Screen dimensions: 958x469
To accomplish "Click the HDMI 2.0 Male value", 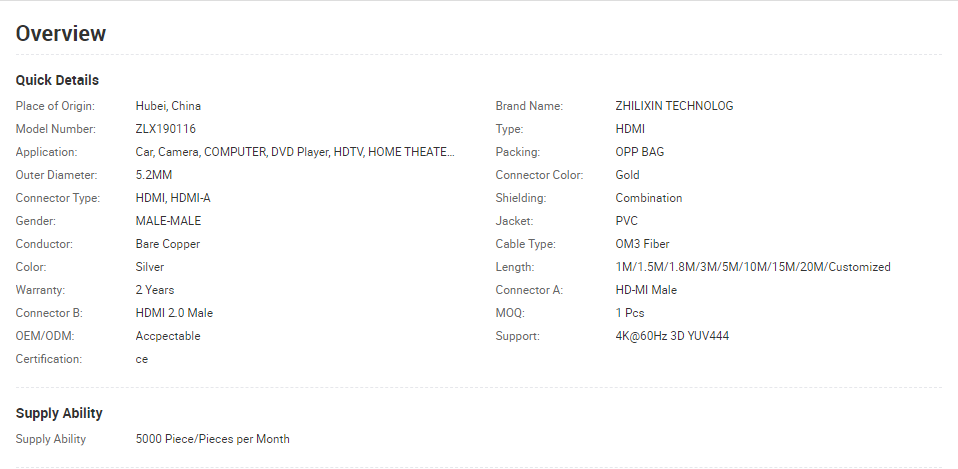I will 174,313.
